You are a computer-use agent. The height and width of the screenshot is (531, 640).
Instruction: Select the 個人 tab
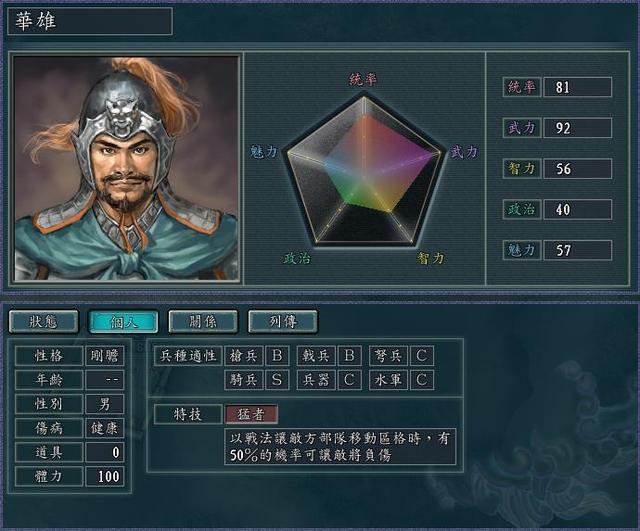(123, 322)
